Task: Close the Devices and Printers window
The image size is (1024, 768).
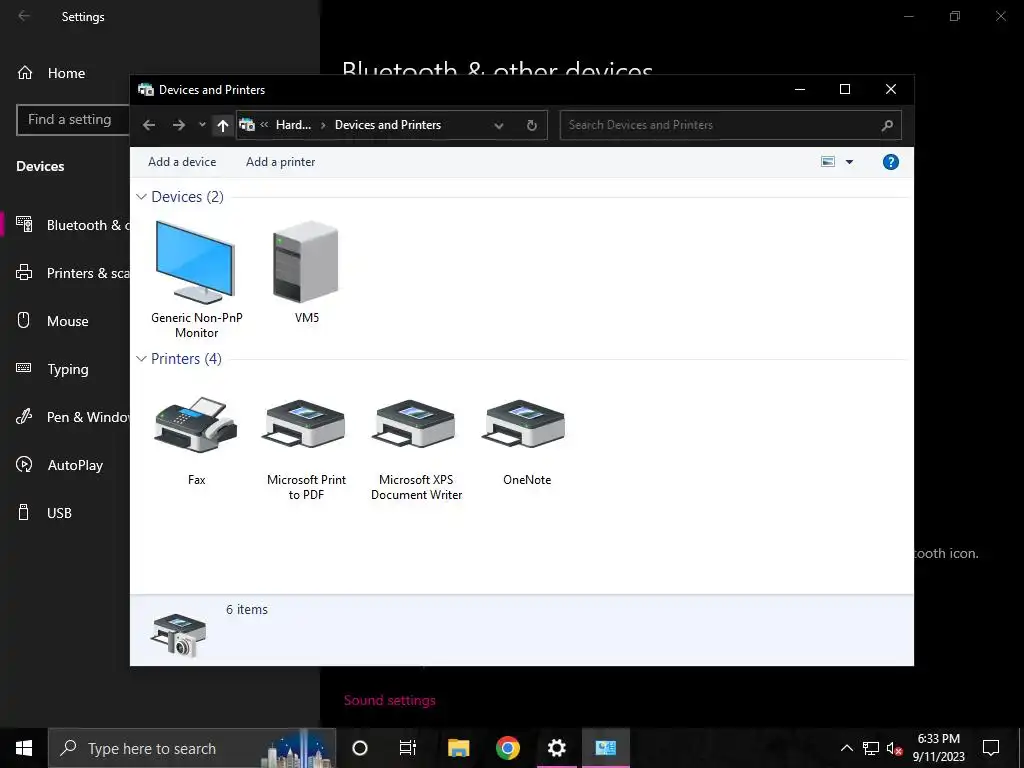Action: point(891,89)
